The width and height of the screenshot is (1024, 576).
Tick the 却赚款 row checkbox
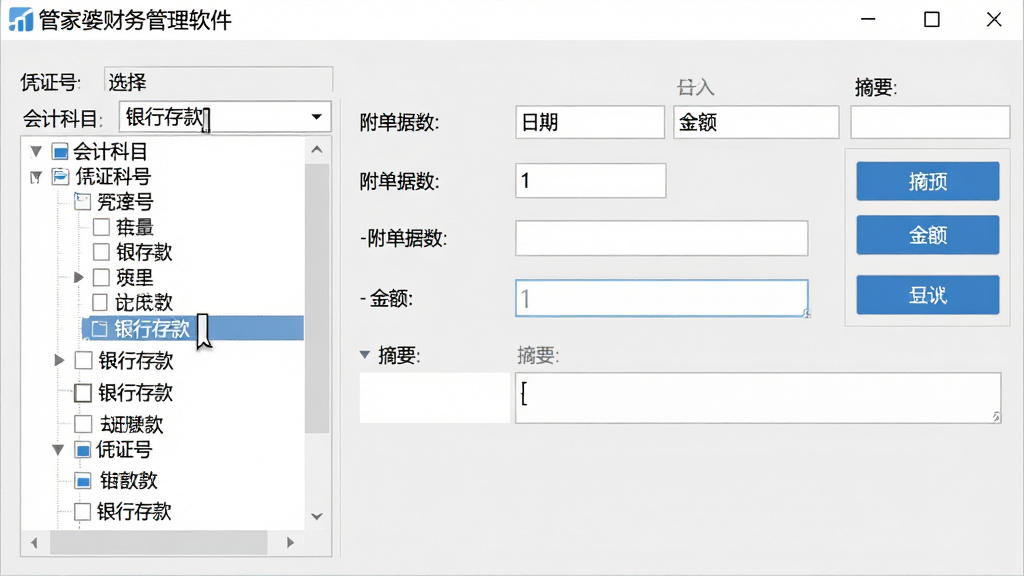pyautogui.click(x=83, y=424)
